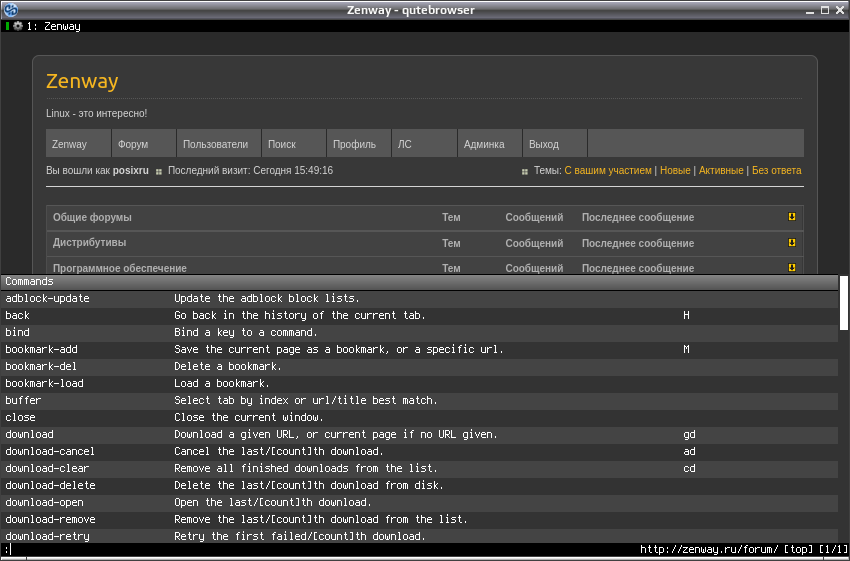This screenshot has width=850, height=561.
Task: Select the bookmark-load command completion
Action: click(419, 383)
